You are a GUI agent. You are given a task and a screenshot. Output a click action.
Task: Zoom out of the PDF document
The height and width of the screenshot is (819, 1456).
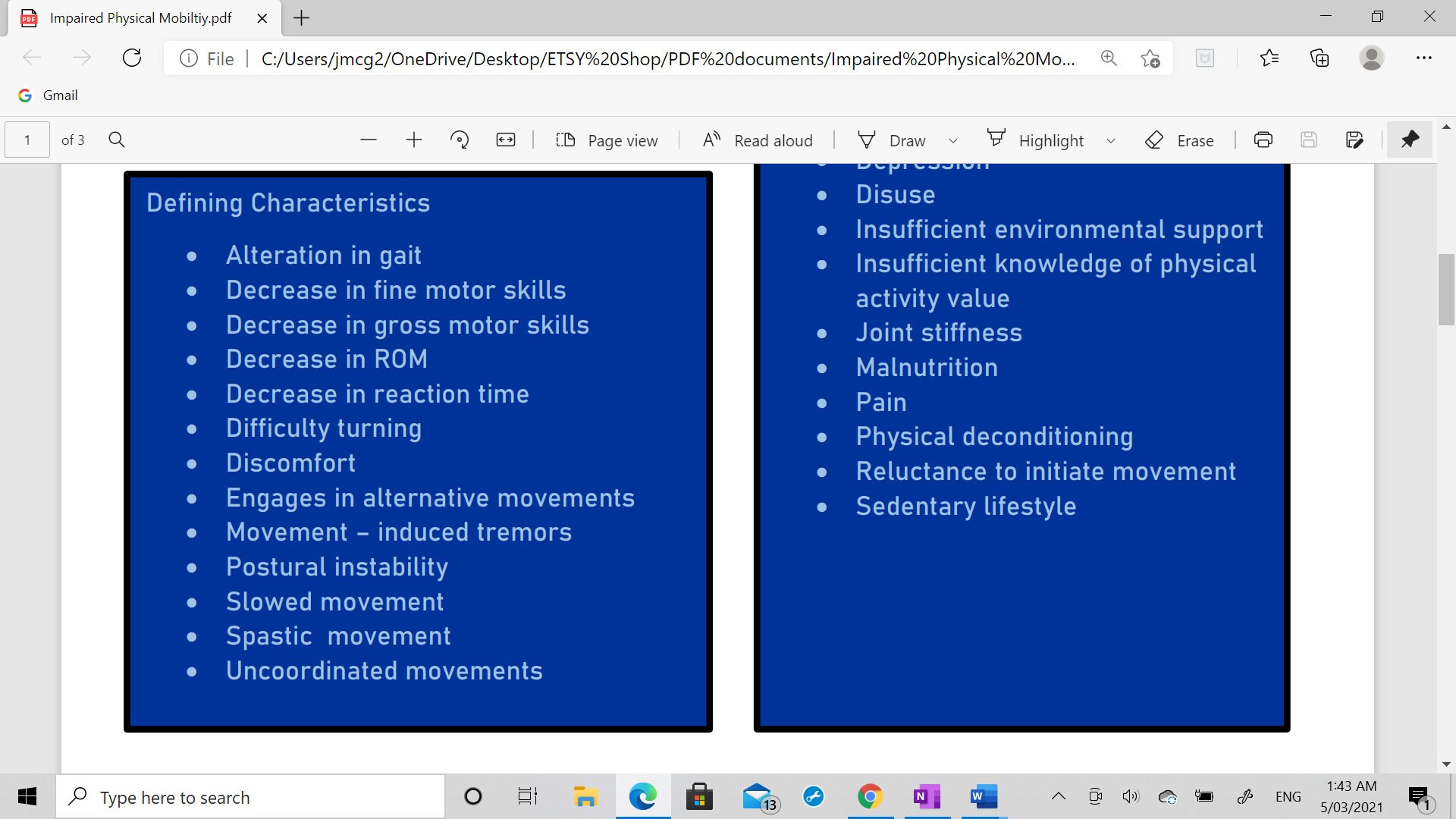click(369, 140)
